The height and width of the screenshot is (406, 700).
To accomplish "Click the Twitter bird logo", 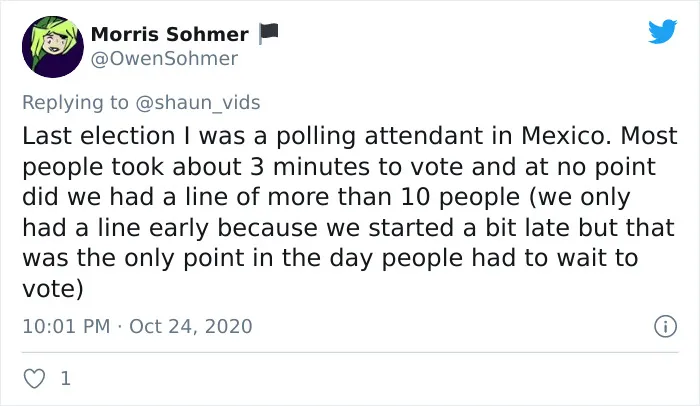I will coord(662,31).
